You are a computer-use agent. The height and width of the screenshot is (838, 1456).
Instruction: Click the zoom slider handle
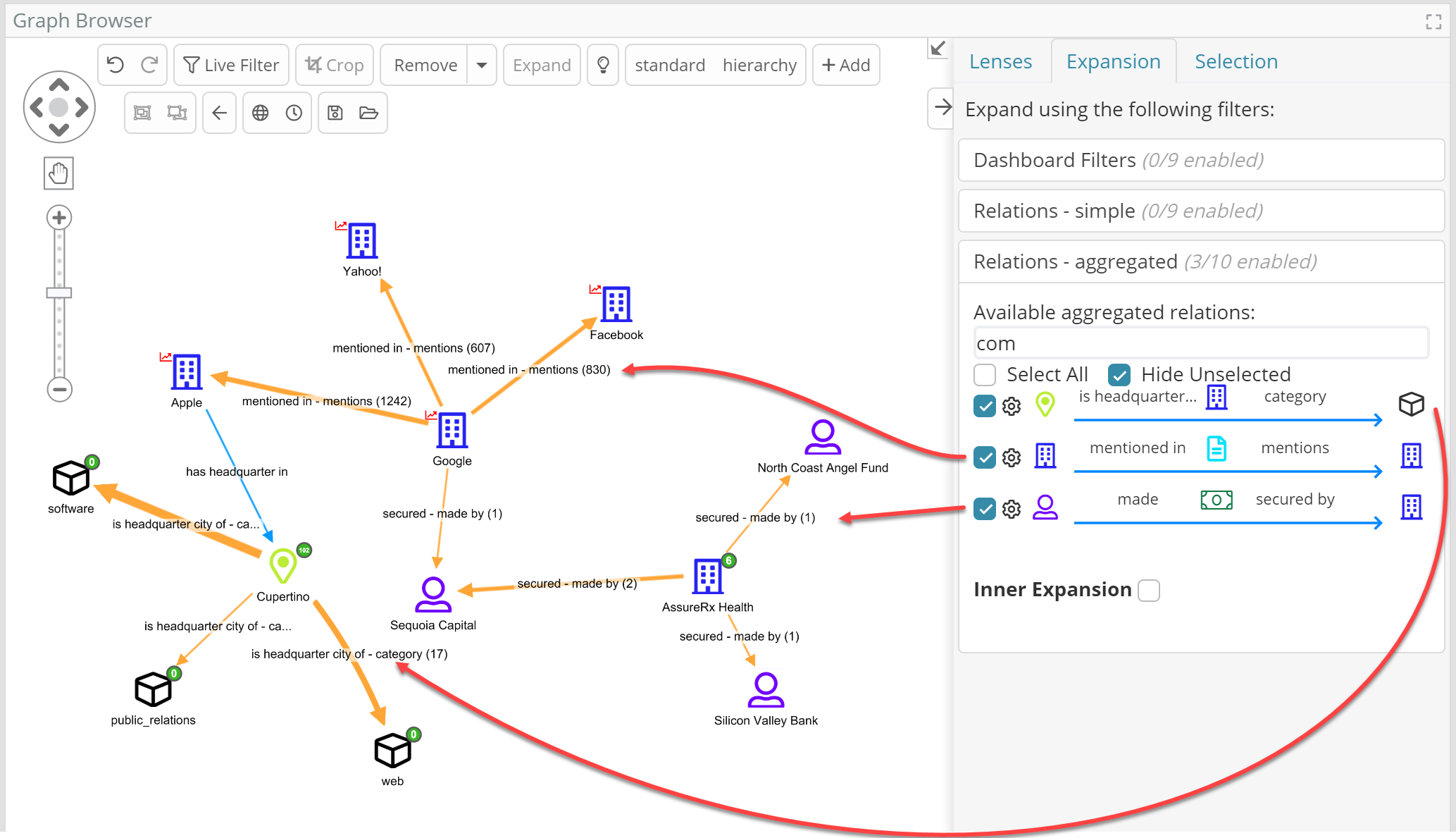[59, 293]
